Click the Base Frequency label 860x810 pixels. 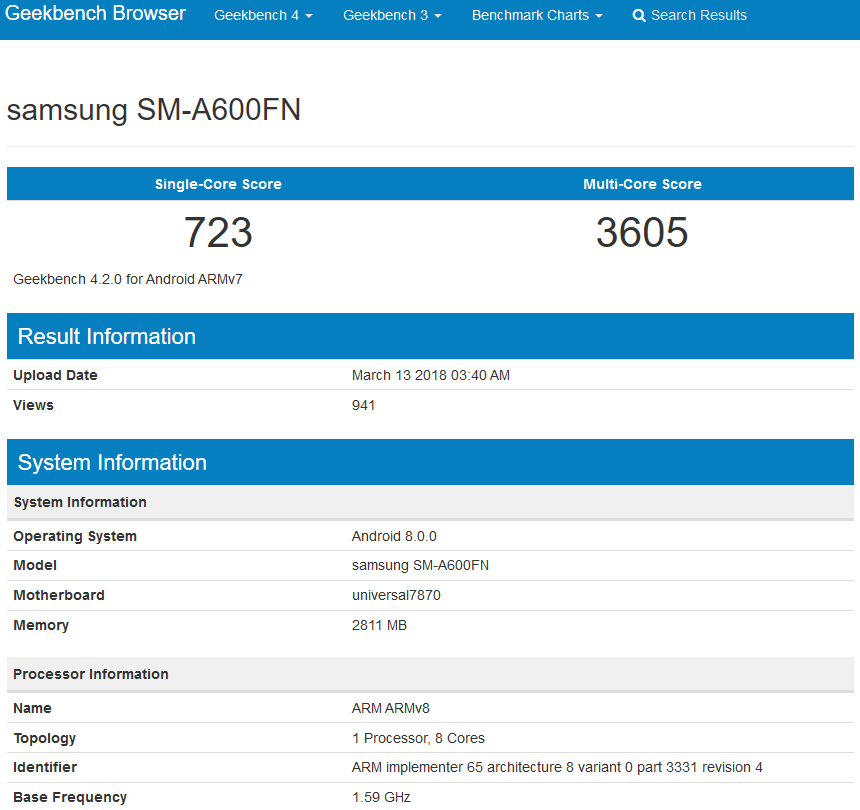70,797
